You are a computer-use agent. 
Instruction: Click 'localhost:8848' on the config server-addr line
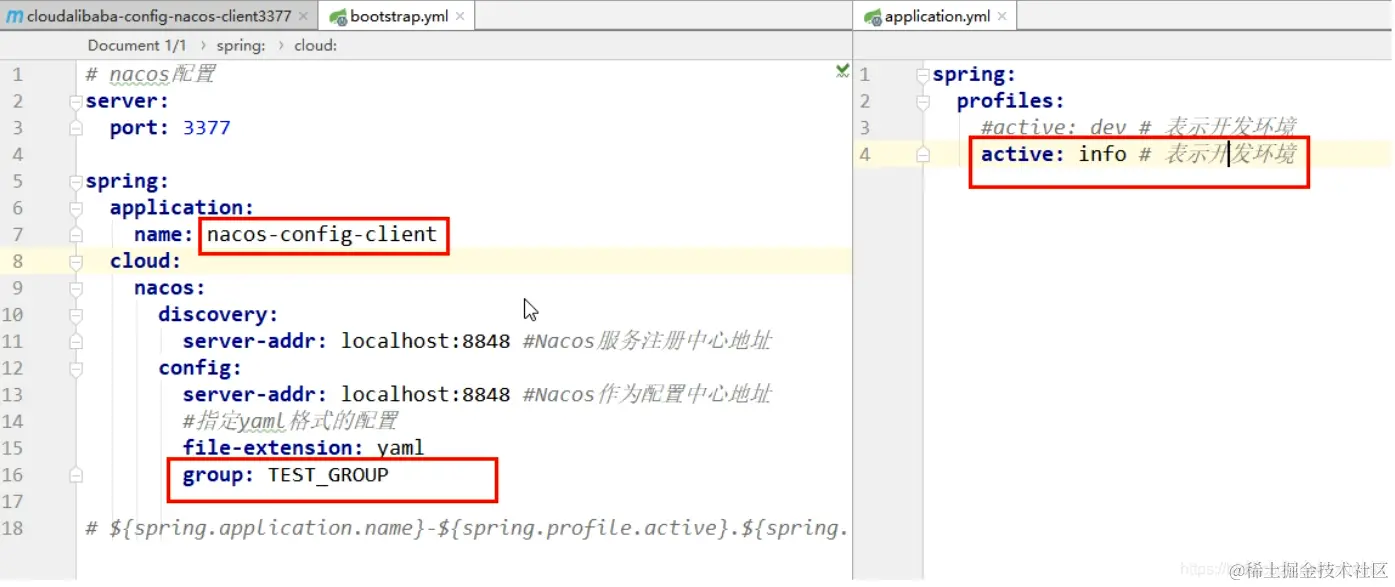426,395
